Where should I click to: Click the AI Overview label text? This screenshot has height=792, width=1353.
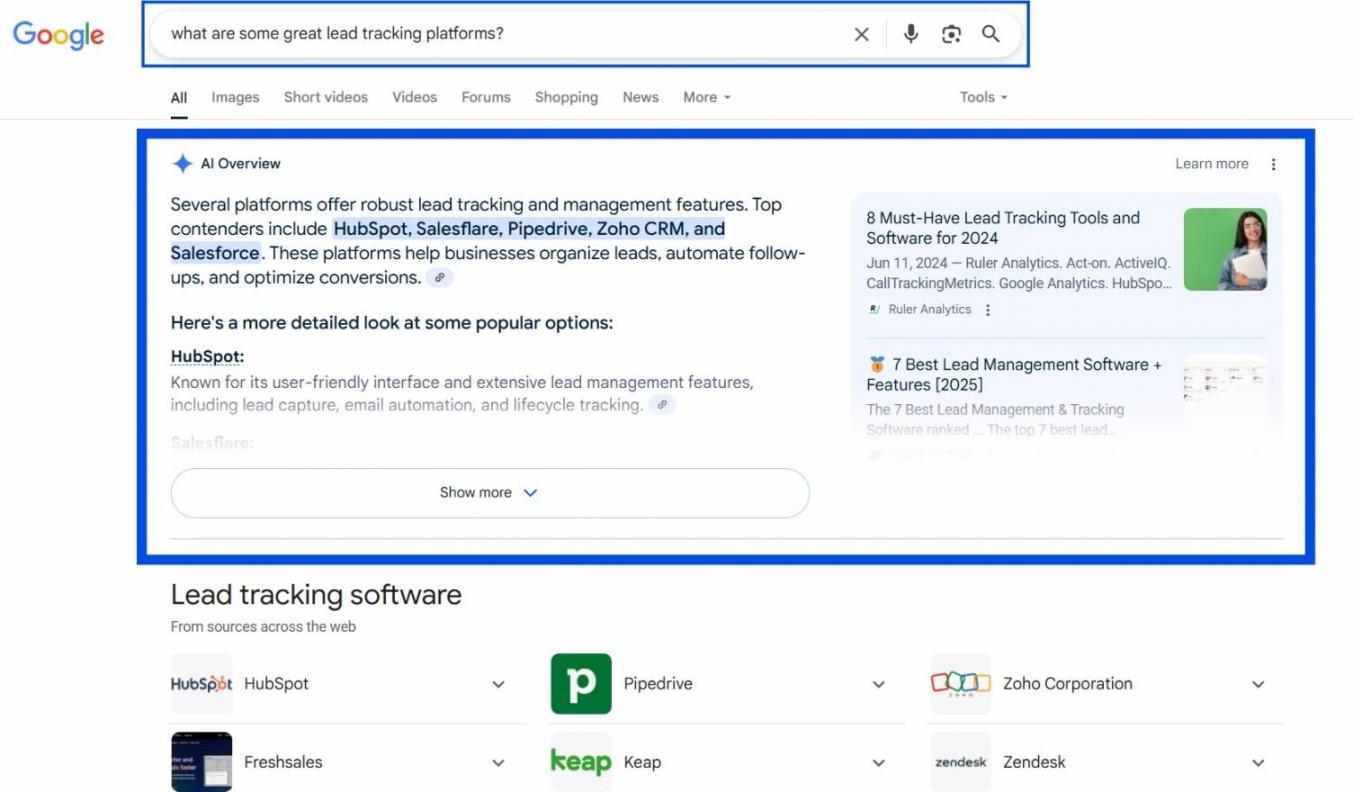click(x=240, y=164)
